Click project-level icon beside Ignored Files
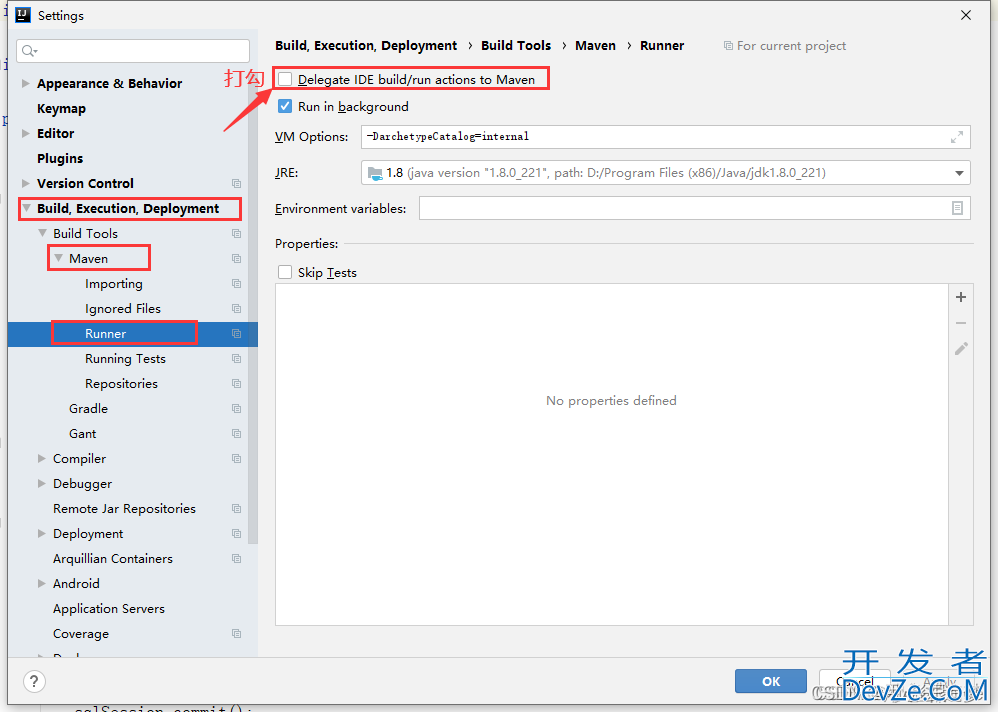The width and height of the screenshot is (998, 712). click(237, 309)
